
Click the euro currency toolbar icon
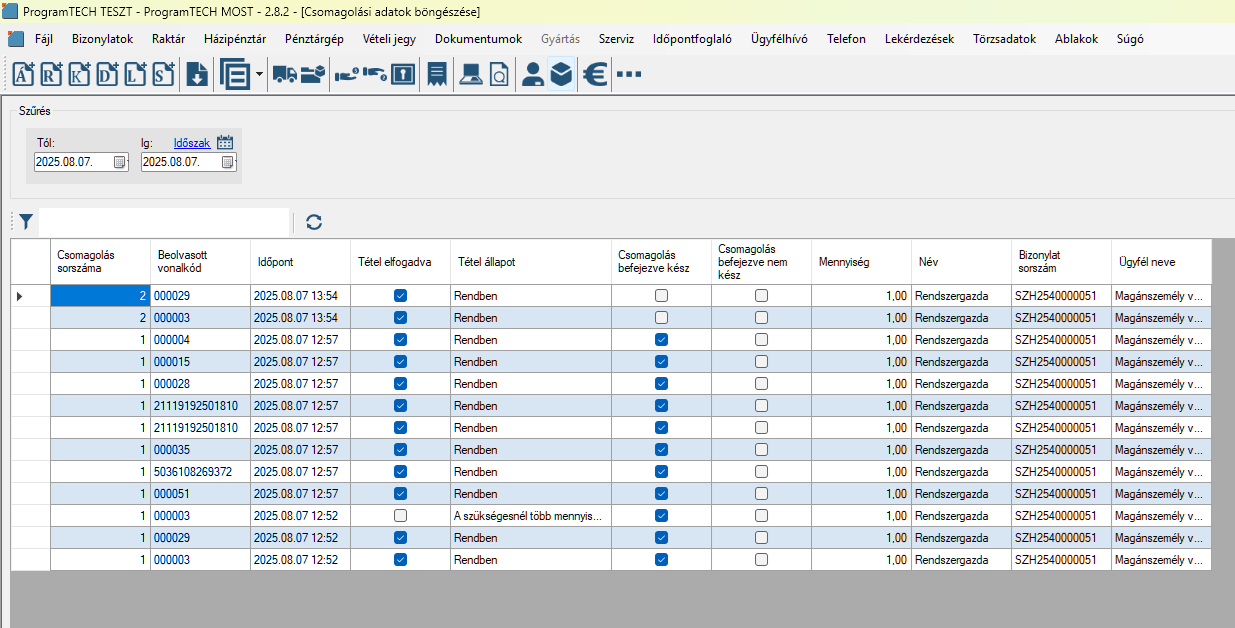[x=596, y=74]
